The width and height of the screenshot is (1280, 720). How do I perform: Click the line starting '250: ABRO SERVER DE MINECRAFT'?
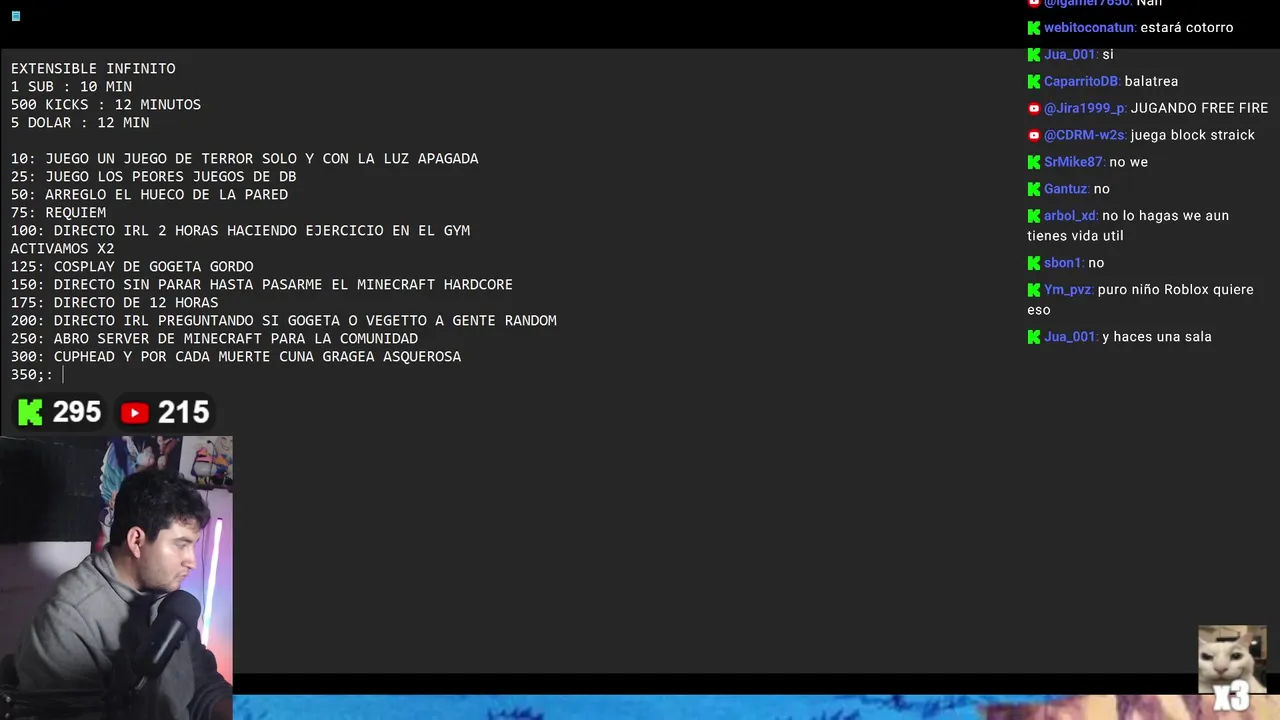tap(214, 339)
